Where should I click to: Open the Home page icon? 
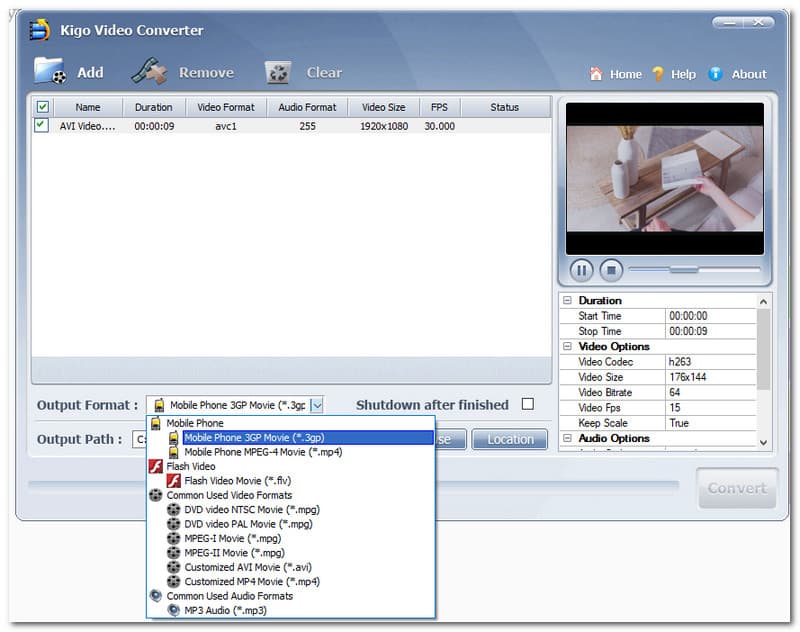coord(596,74)
